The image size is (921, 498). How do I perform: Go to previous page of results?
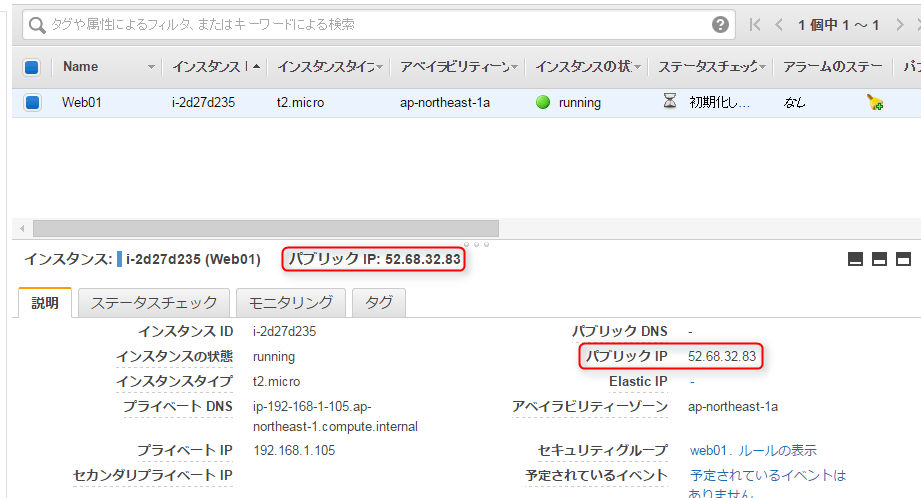tap(779, 25)
